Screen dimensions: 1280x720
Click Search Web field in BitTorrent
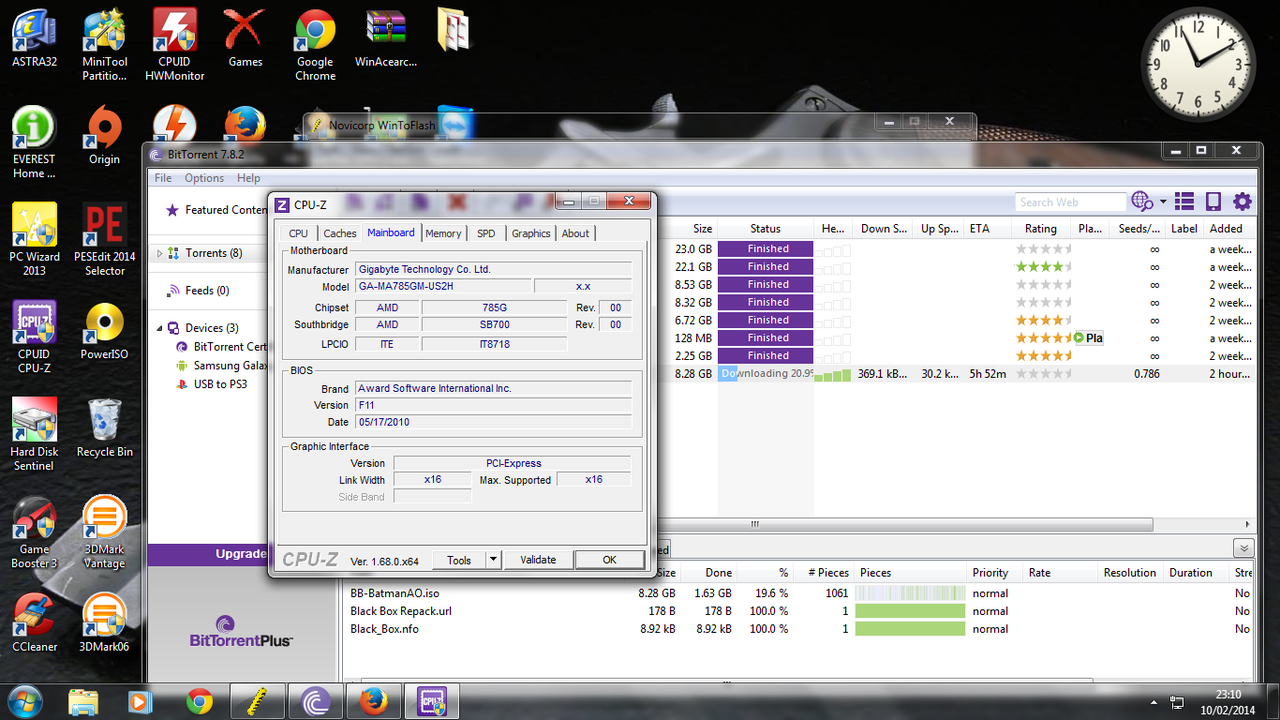[x=1070, y=202]
